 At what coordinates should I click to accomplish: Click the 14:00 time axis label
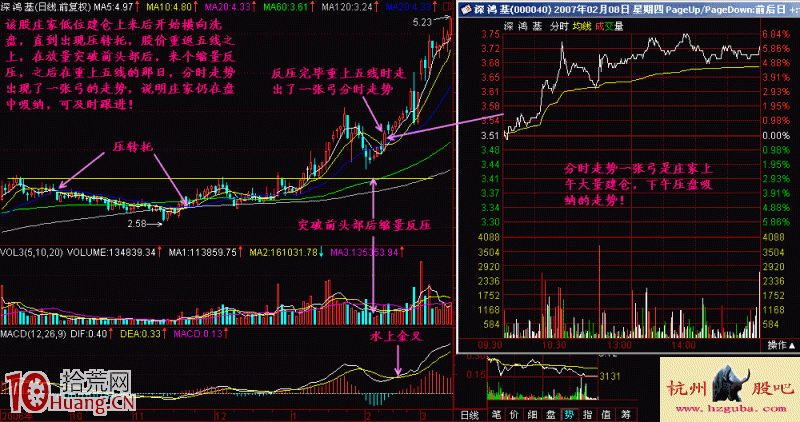point(683,345)
